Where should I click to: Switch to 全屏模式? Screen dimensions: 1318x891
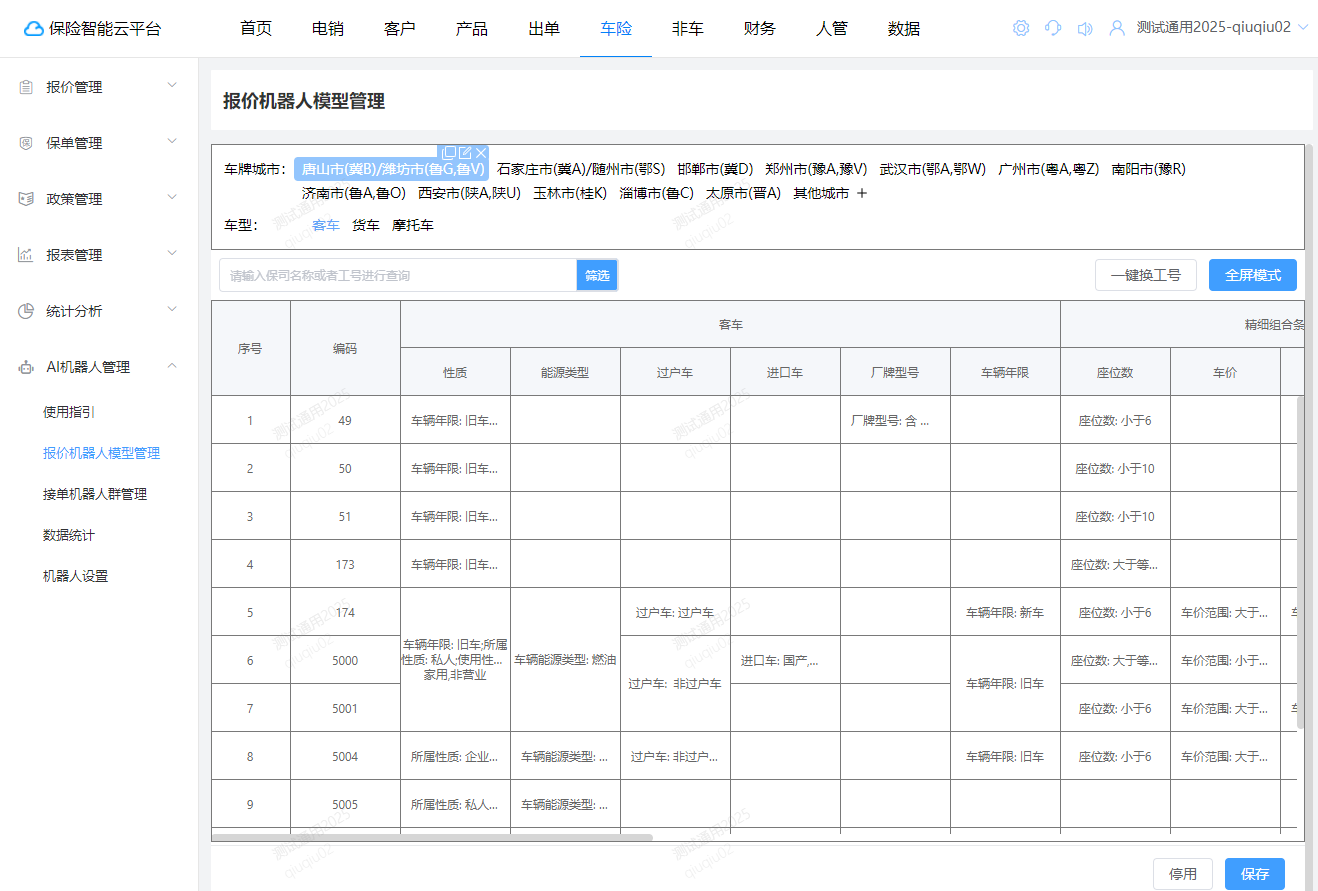(1253, 275)
